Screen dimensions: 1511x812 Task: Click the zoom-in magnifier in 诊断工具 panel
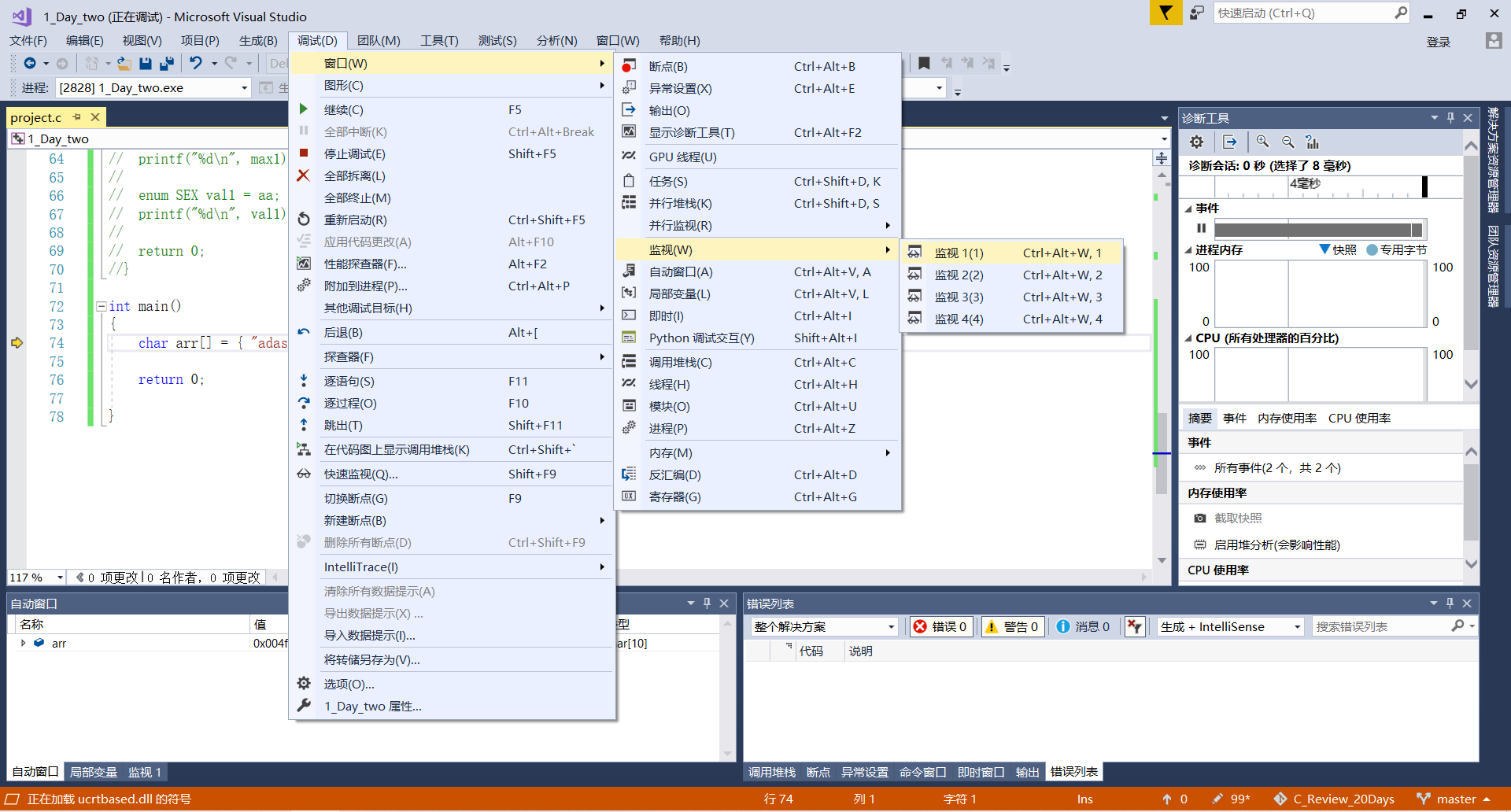point(1262,142)
